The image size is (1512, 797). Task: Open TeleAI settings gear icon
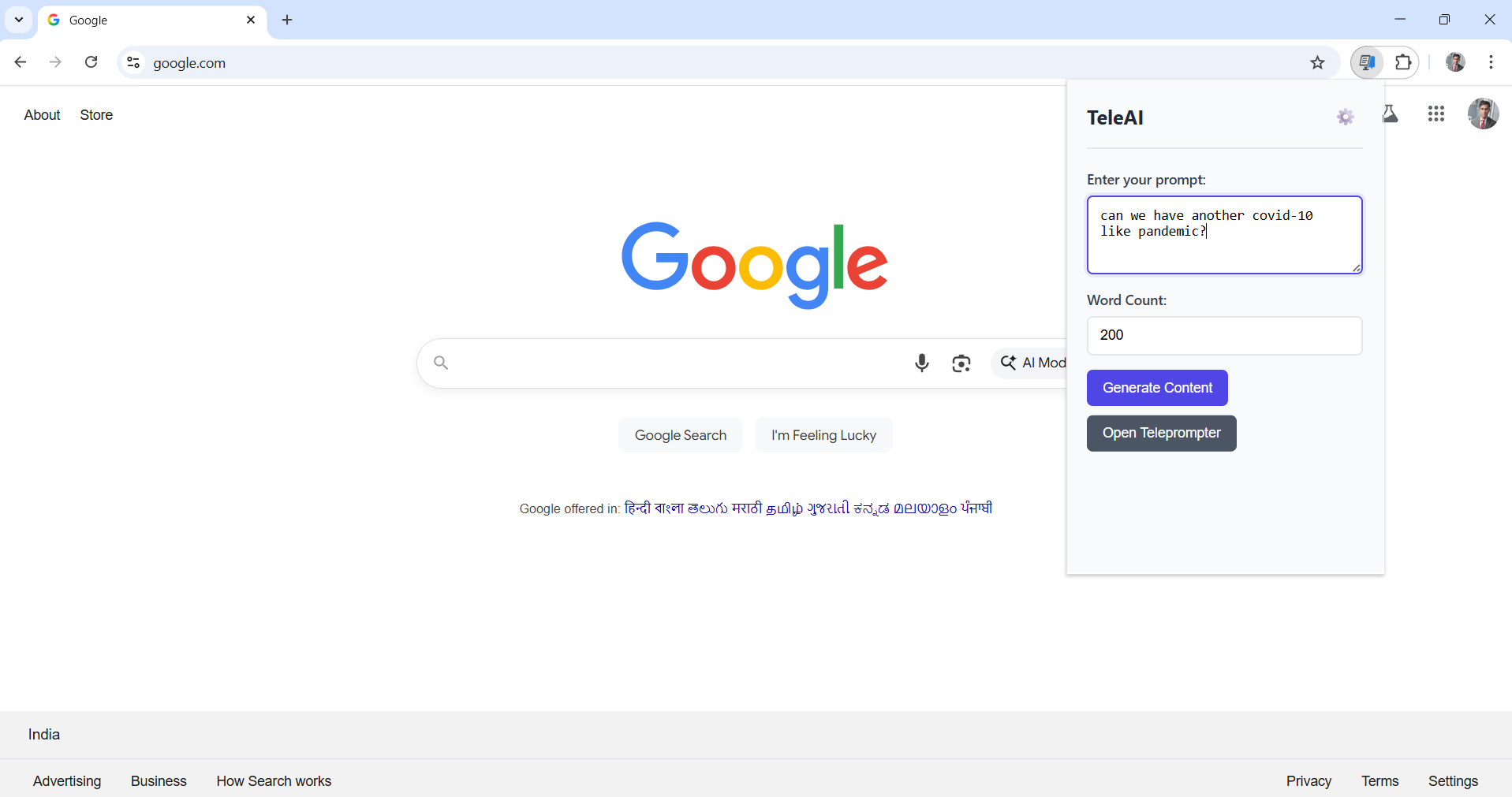coord(1346,117)
